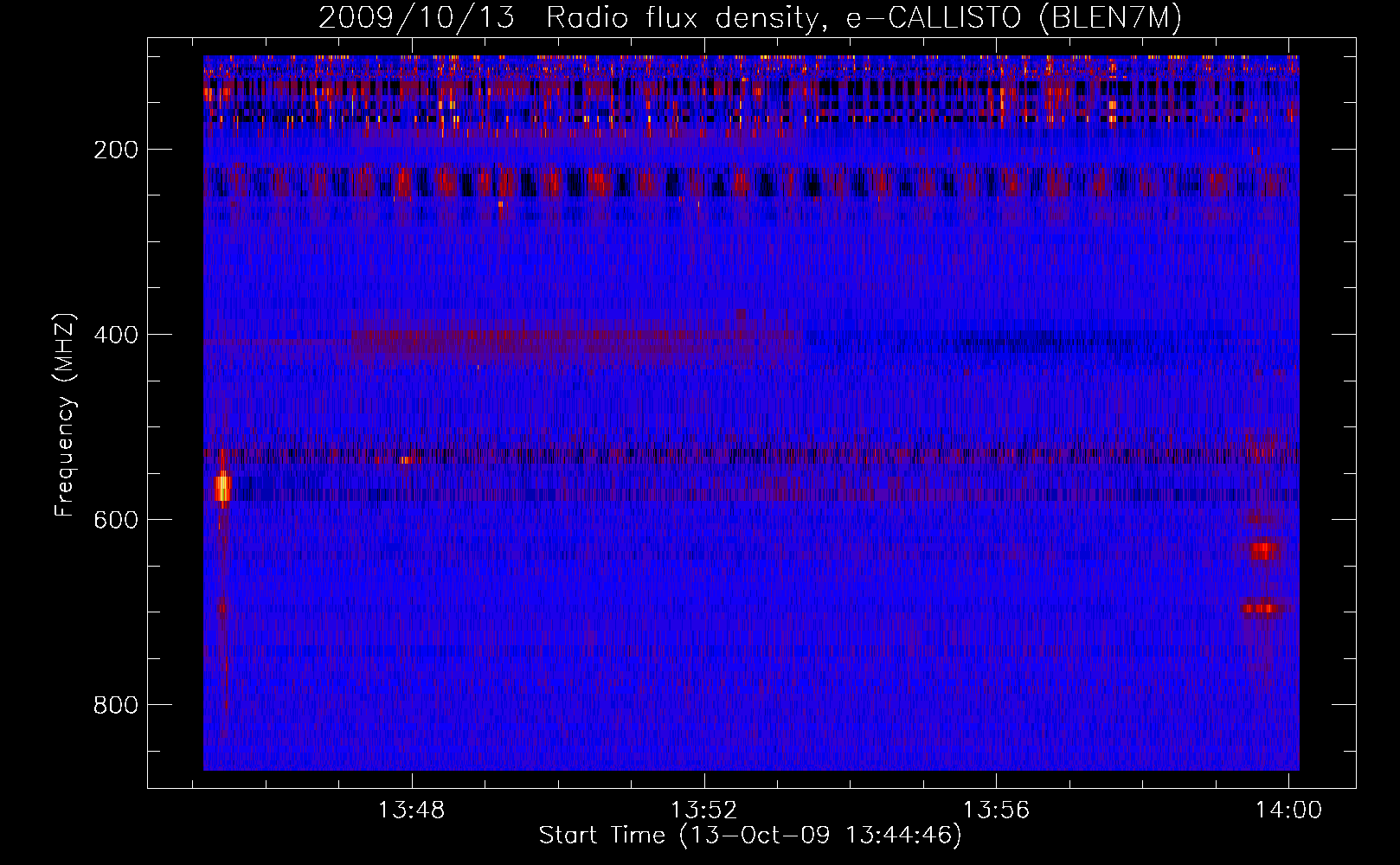This screenshot has width=1400, height=865.
Task: Click the 600 frequency tick label
Action: [117, 520]
